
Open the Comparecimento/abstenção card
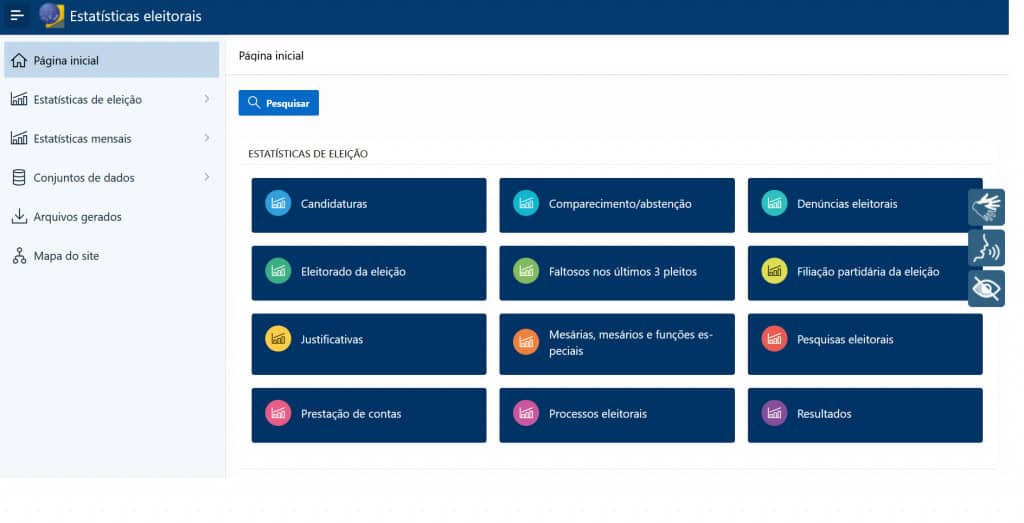tap(617, 205)
